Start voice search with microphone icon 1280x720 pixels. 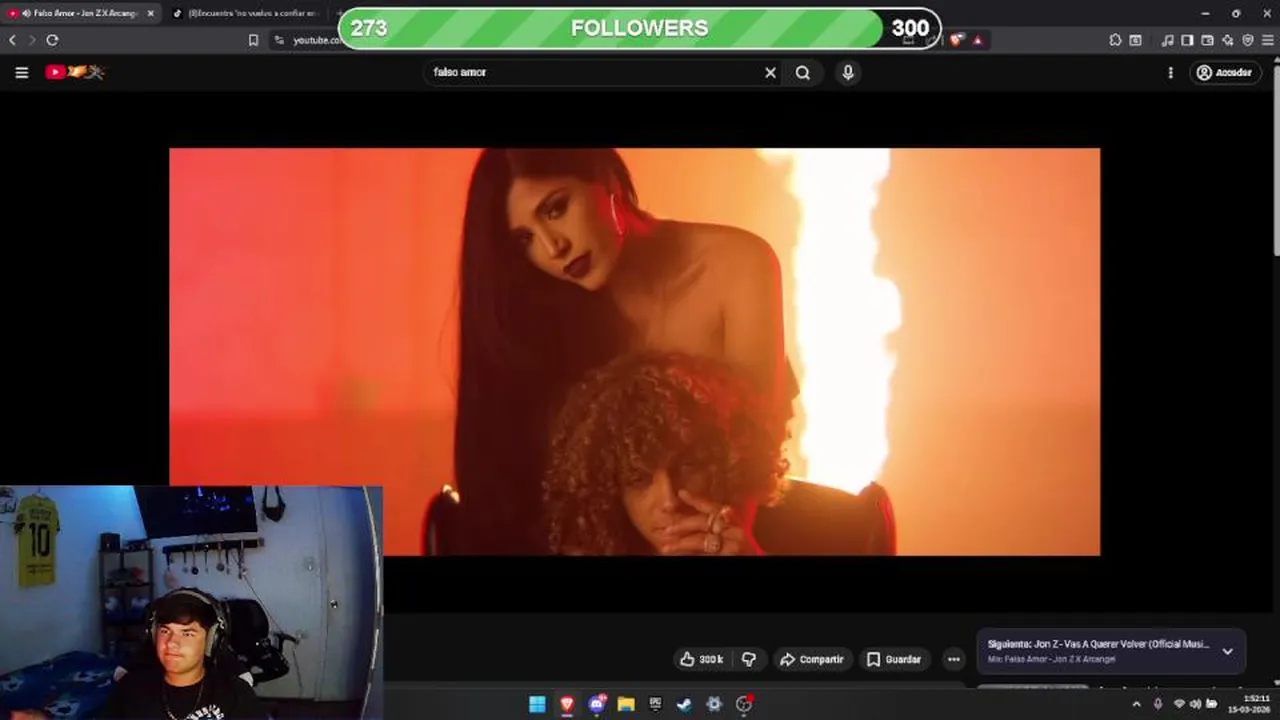click(848, 72)
